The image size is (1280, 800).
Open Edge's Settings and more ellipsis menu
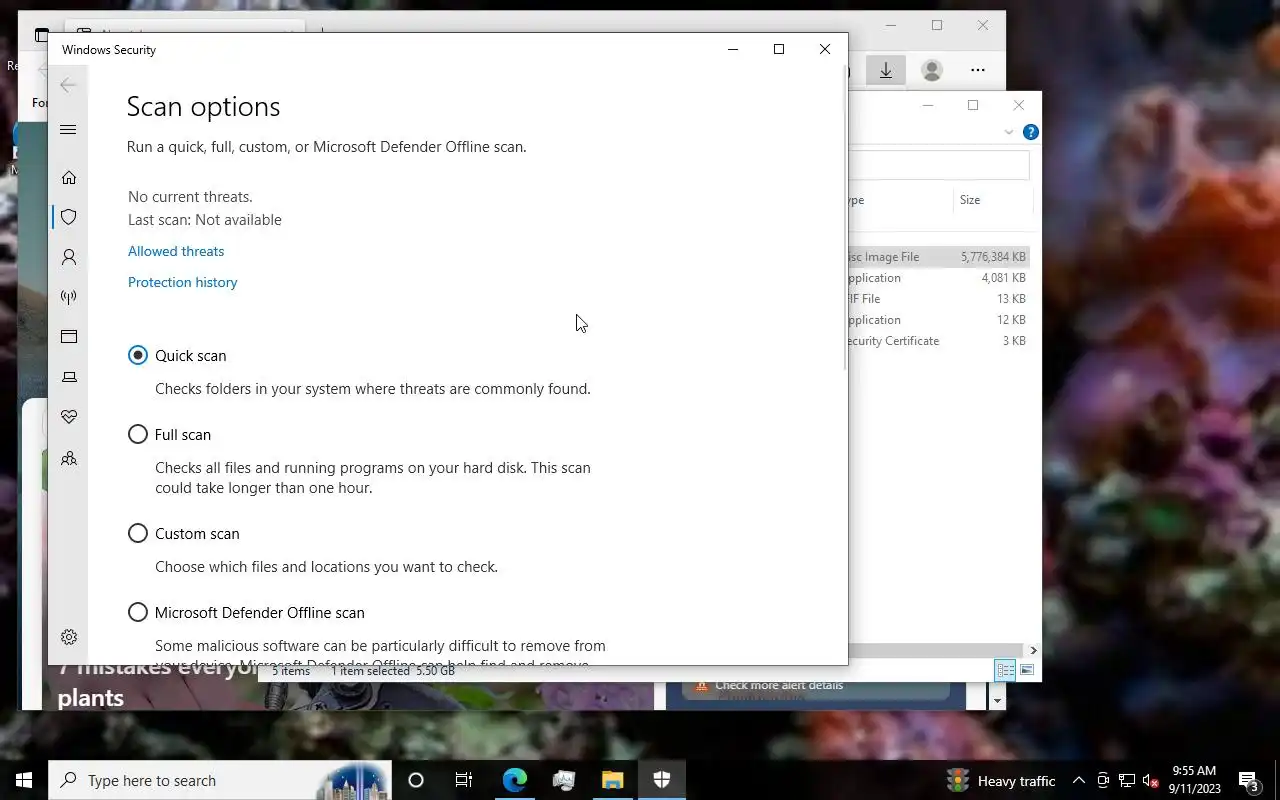tap(978, 70)
